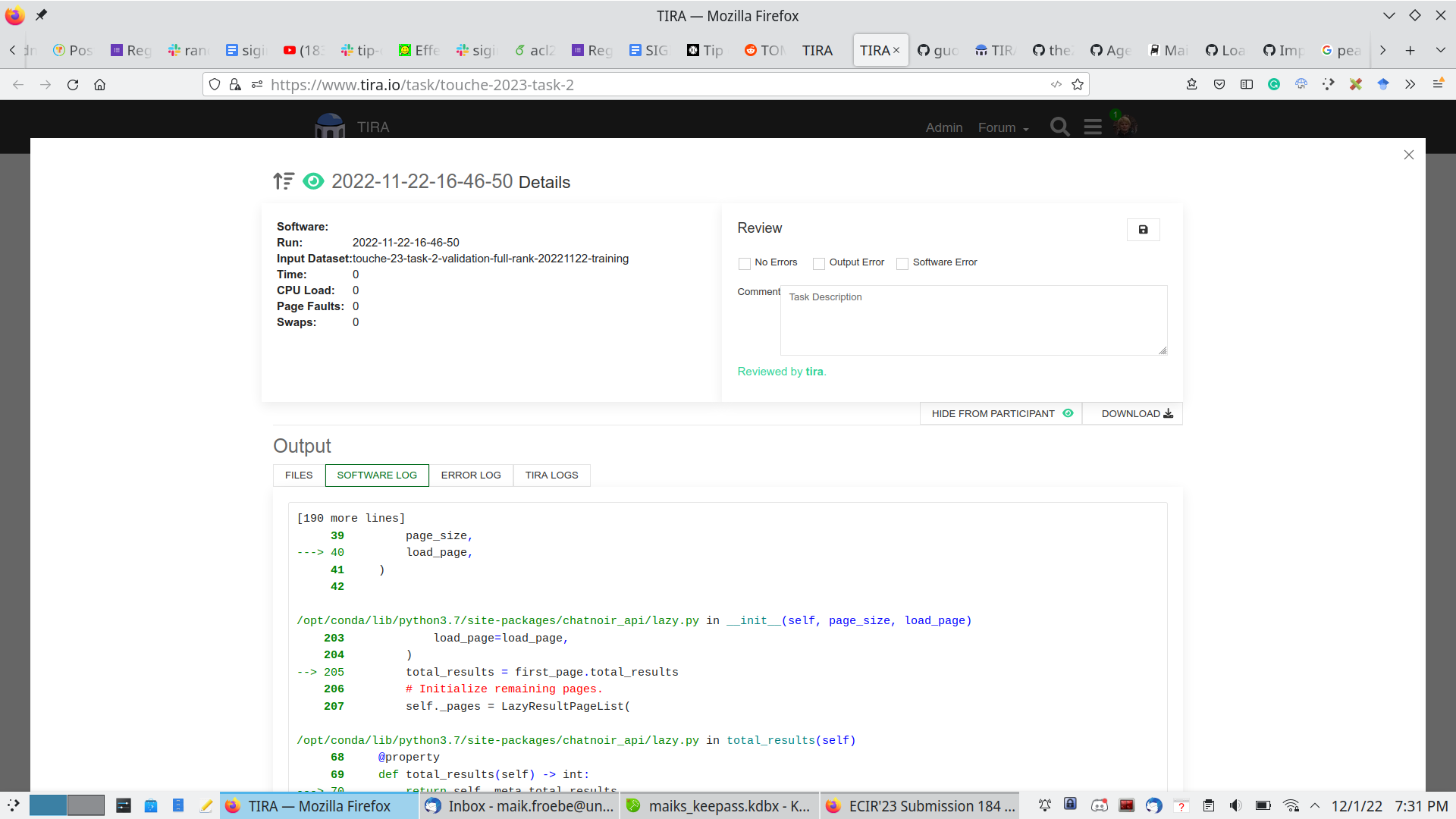This screenshot has width=1456, height=819.
Task: Open the browser toolbar overflow chevron
Action: [1410, 84]
